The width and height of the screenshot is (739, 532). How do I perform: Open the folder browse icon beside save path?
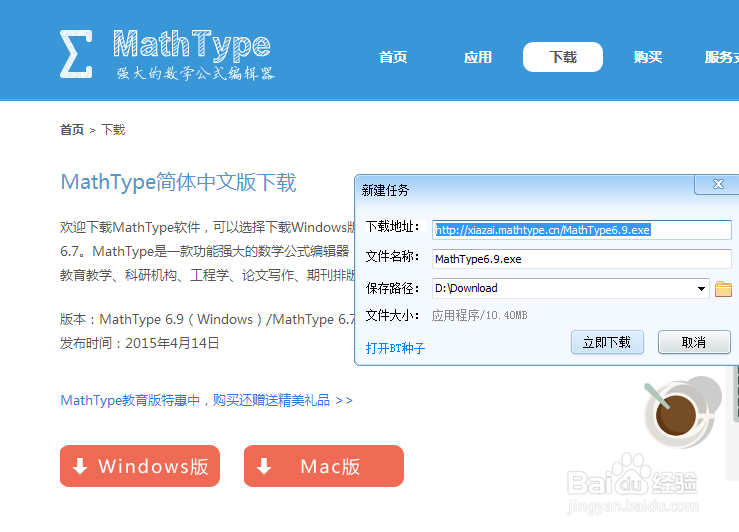(723, 289)
